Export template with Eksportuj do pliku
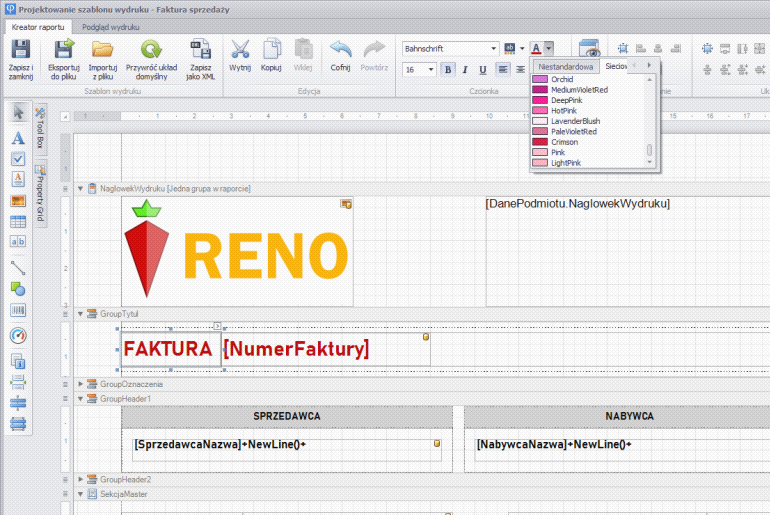The image size is (770, 515). [64, 59]
